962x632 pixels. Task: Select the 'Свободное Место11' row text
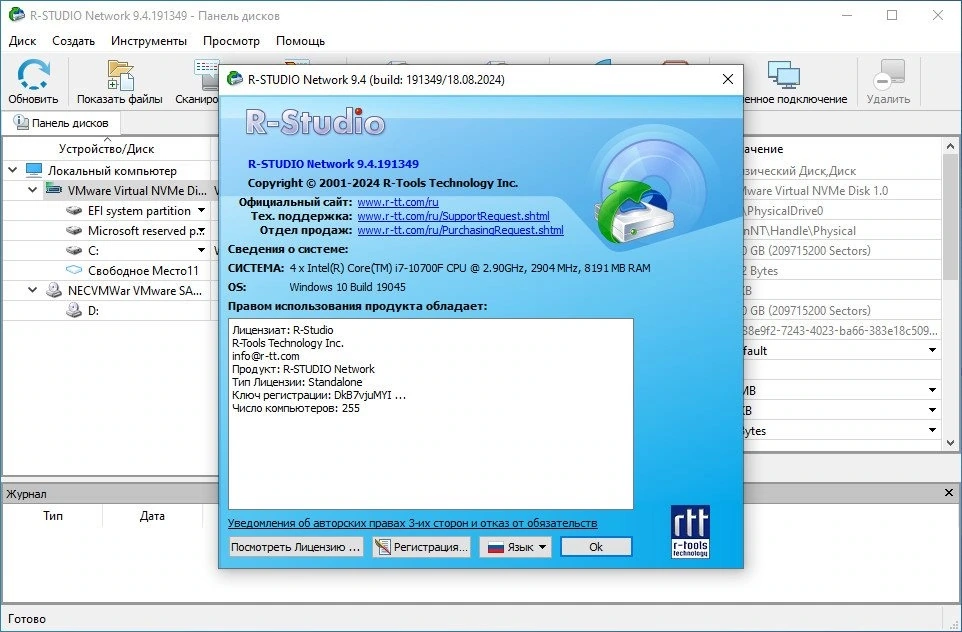coord(144,271)
